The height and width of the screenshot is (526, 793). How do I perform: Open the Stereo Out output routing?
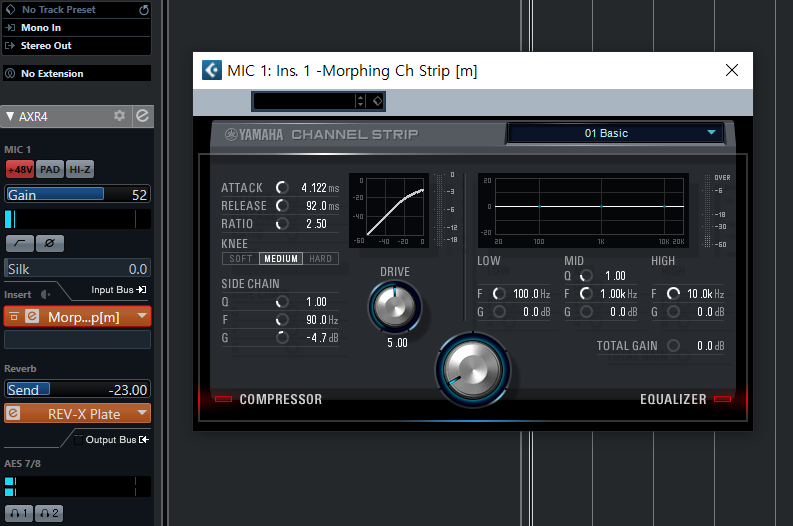(x=77, y=46)
